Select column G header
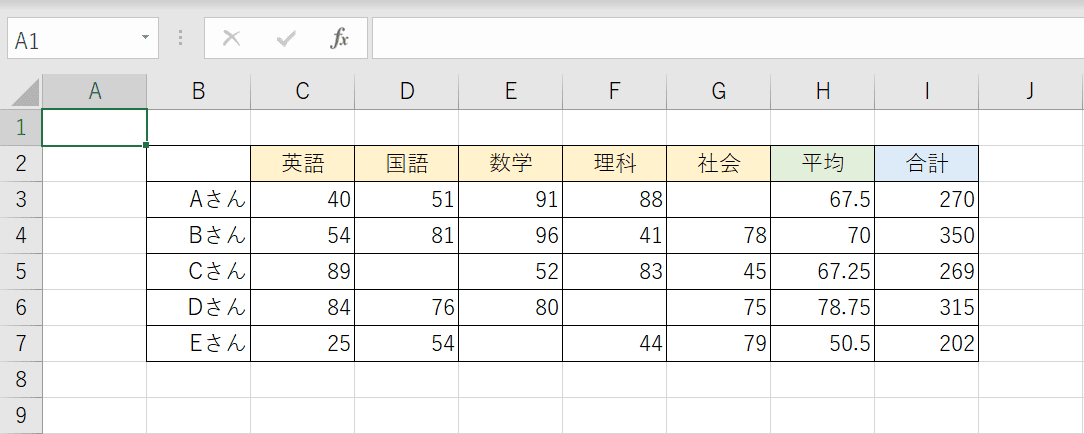 click(x=718, y=91)
